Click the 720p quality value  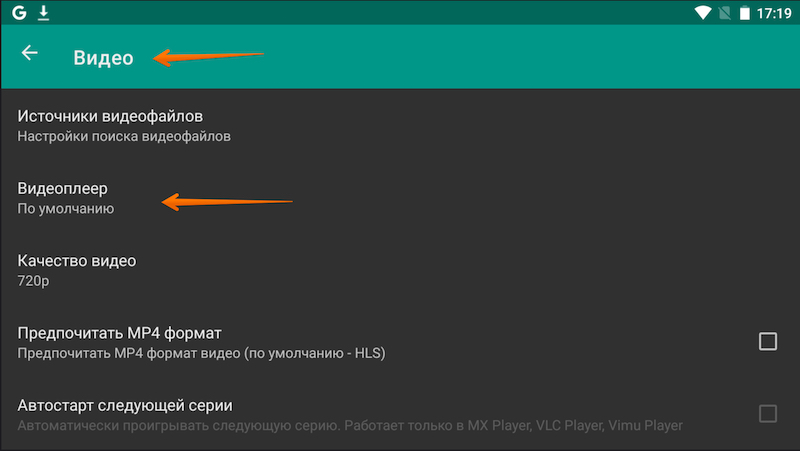coord(33,281)
